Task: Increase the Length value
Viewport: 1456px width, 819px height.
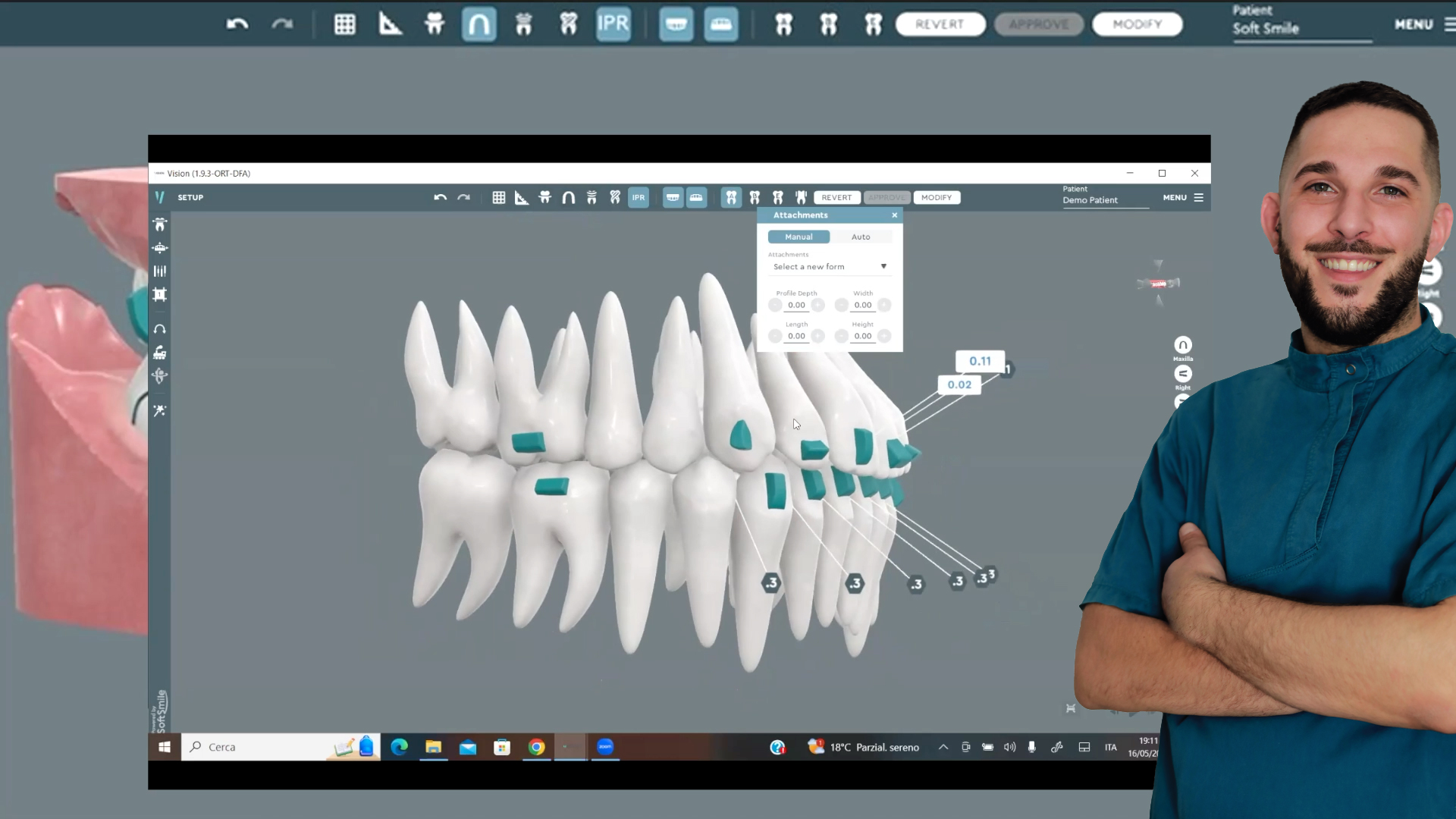Action: [817, 336]
